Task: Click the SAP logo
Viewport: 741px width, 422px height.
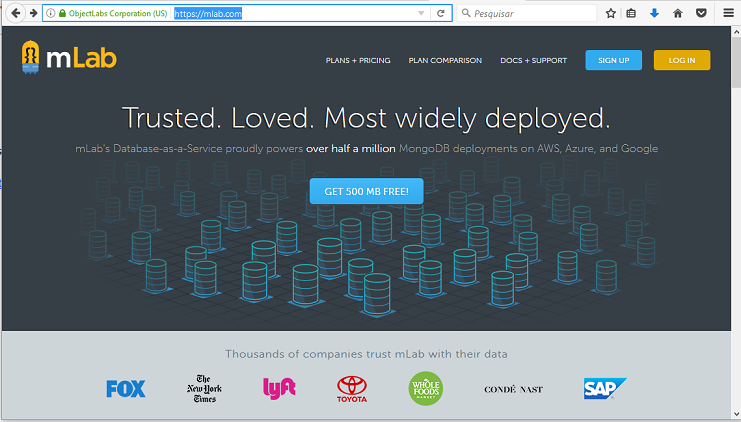Action: tap(604, 388)
